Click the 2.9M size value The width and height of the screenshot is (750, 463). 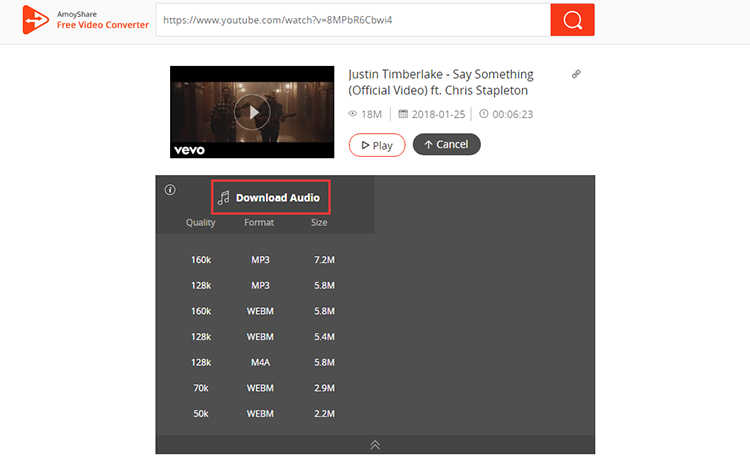tap(324, 388)
